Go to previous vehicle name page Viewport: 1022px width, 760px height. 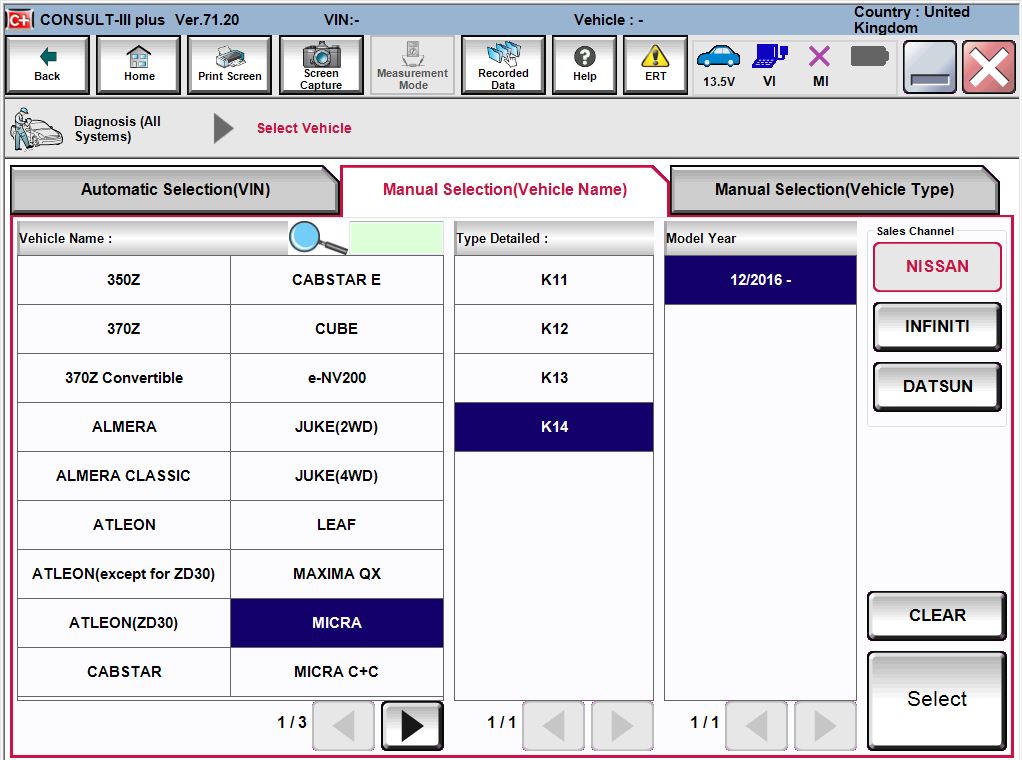coord(343,725)
